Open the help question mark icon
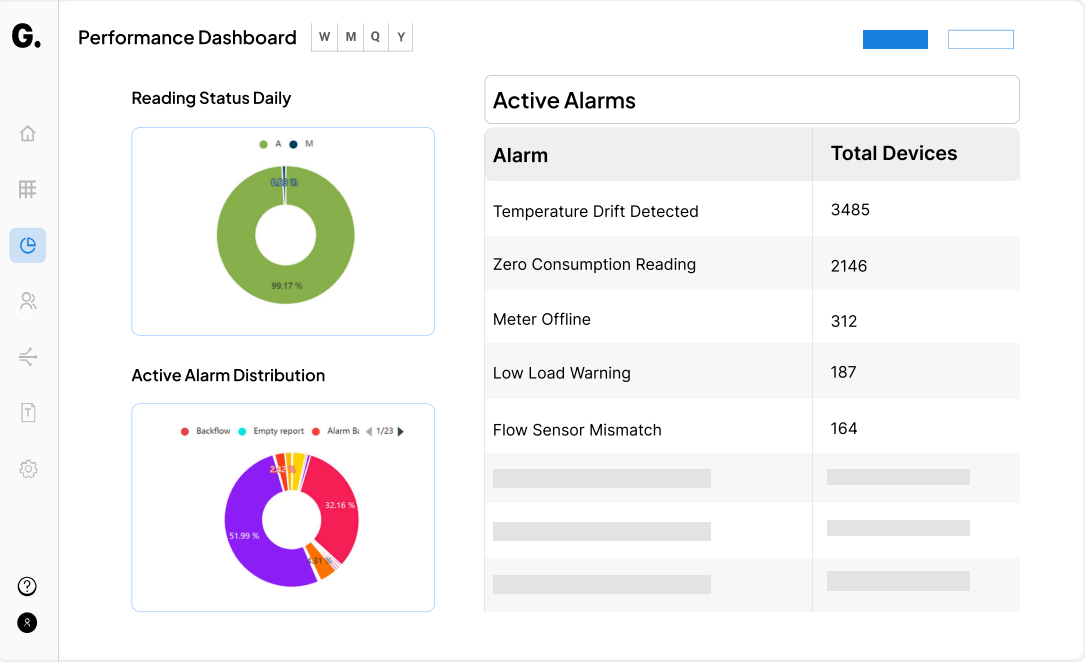 (x=27, y=587)
